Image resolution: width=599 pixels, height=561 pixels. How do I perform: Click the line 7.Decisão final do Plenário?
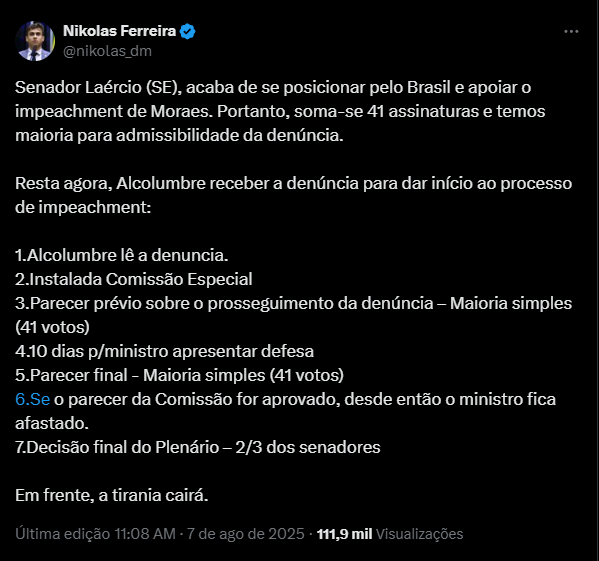tap(198, 447)
